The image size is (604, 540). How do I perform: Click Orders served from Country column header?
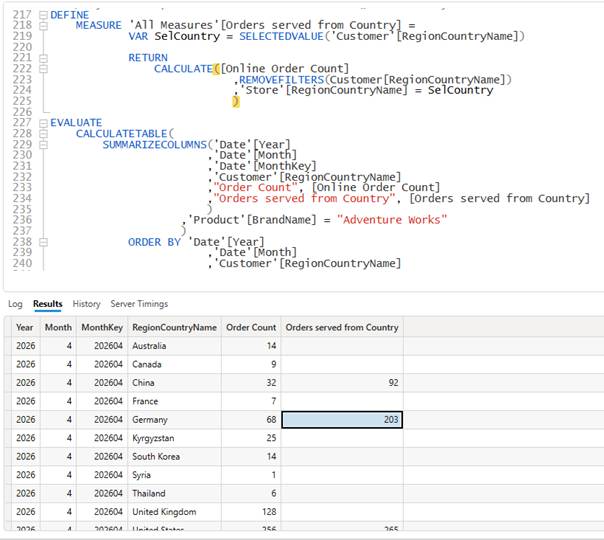pyautogui.click(x=342, y=327)
